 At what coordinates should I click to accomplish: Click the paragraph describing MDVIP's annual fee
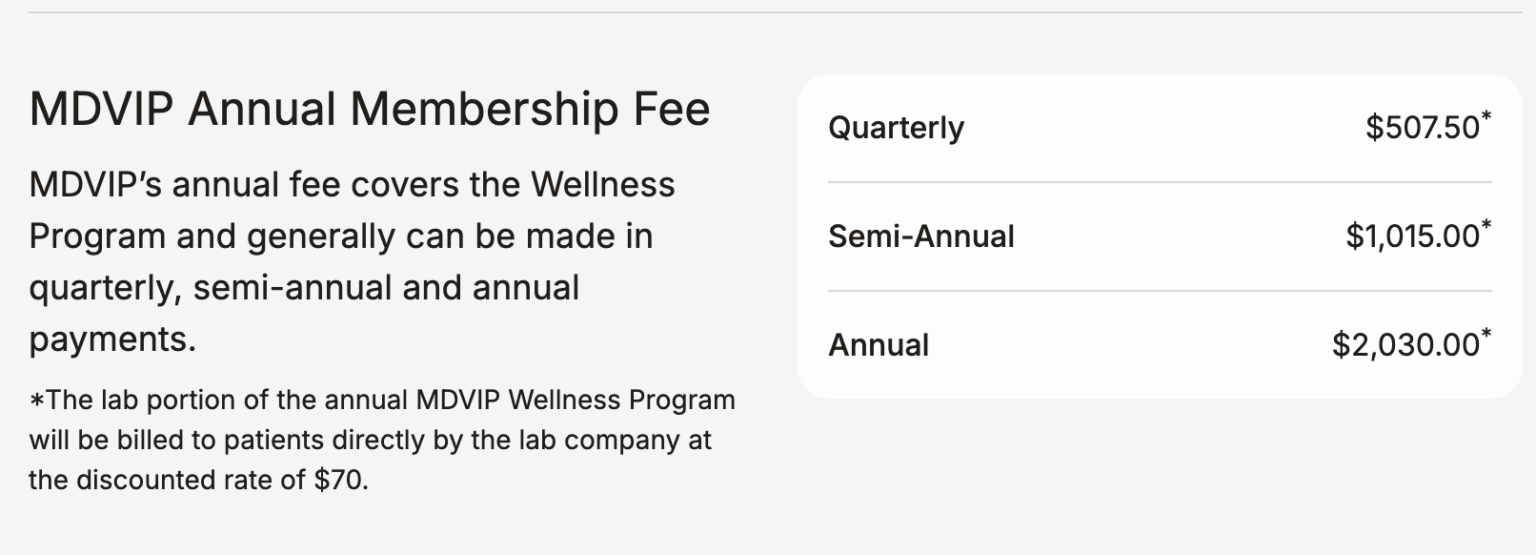coord(352,262)
